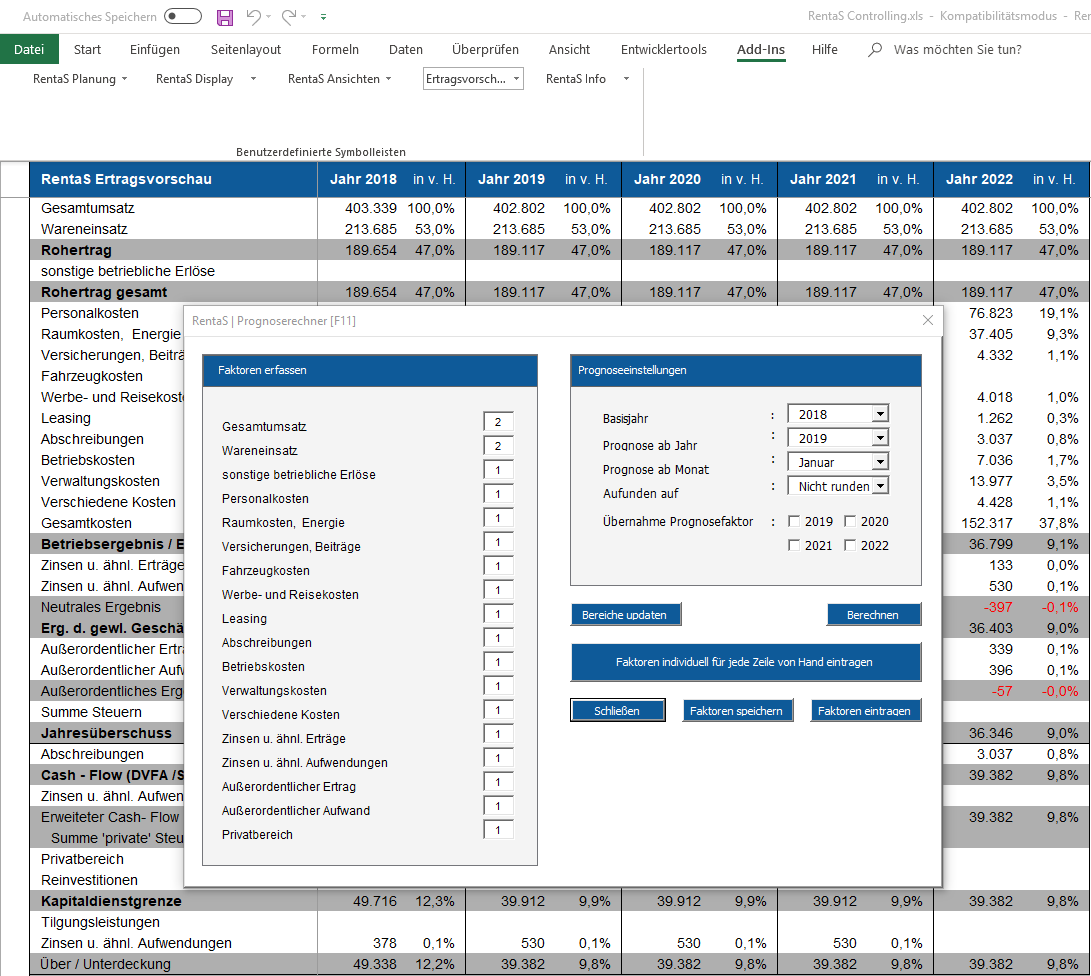Open the Ertragsvorschau combo box

pos(473,79)
